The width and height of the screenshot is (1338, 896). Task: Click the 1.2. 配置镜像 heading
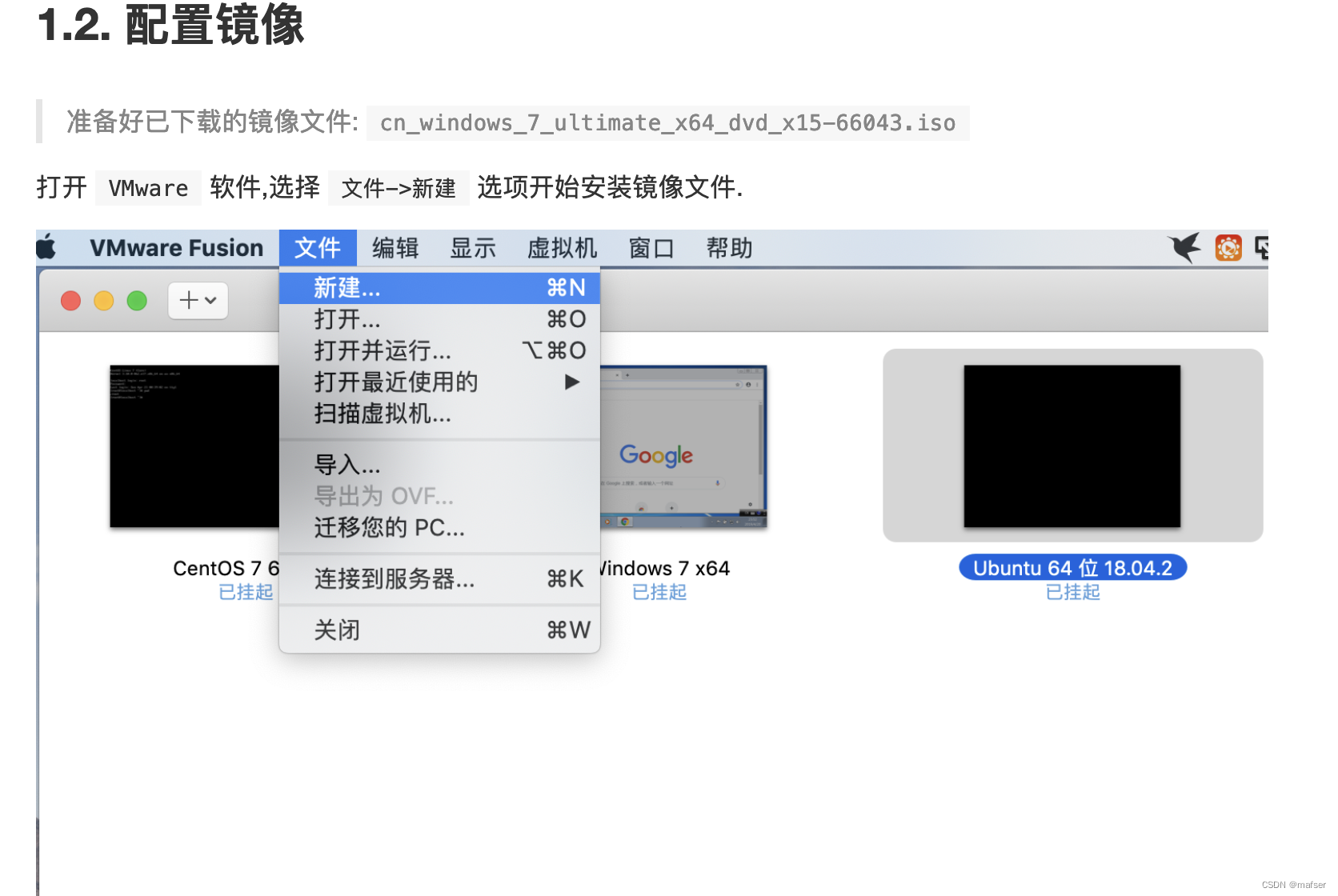(x=170, y=24)
